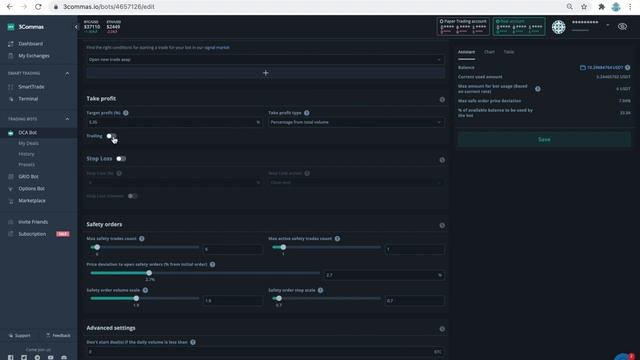The width and height of the screenshot is (640, 360).
Task: Click the Advanced settings help icon
Action: point(442,329)
